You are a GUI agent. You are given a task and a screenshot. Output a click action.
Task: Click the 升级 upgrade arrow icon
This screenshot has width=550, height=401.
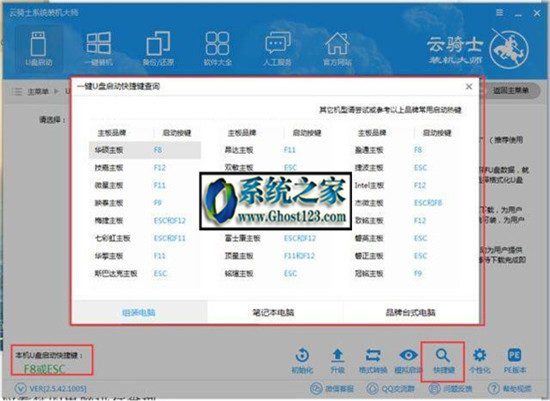click(x=337, y=360)
